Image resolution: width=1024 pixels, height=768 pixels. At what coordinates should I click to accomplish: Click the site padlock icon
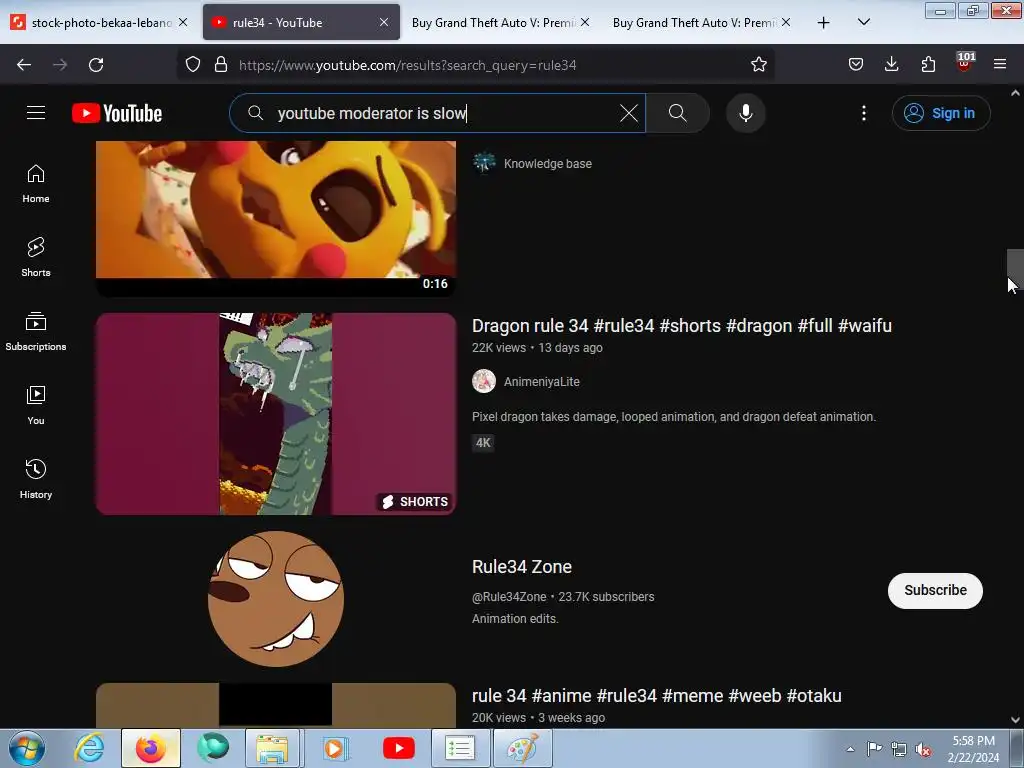click(221, 65)
